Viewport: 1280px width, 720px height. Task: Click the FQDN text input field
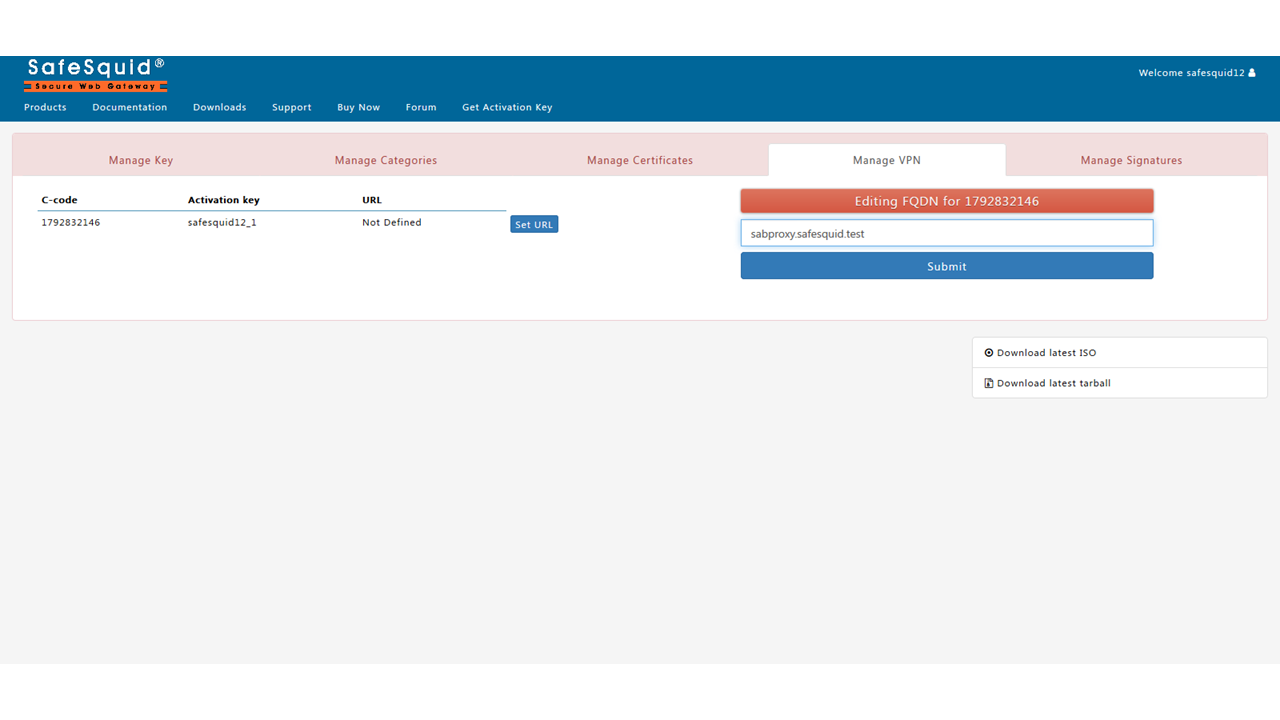pyautogui.click(x=946, y=233)
